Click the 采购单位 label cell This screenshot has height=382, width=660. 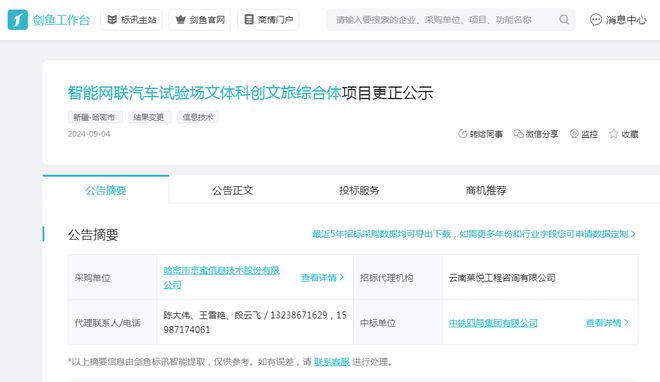112,278
